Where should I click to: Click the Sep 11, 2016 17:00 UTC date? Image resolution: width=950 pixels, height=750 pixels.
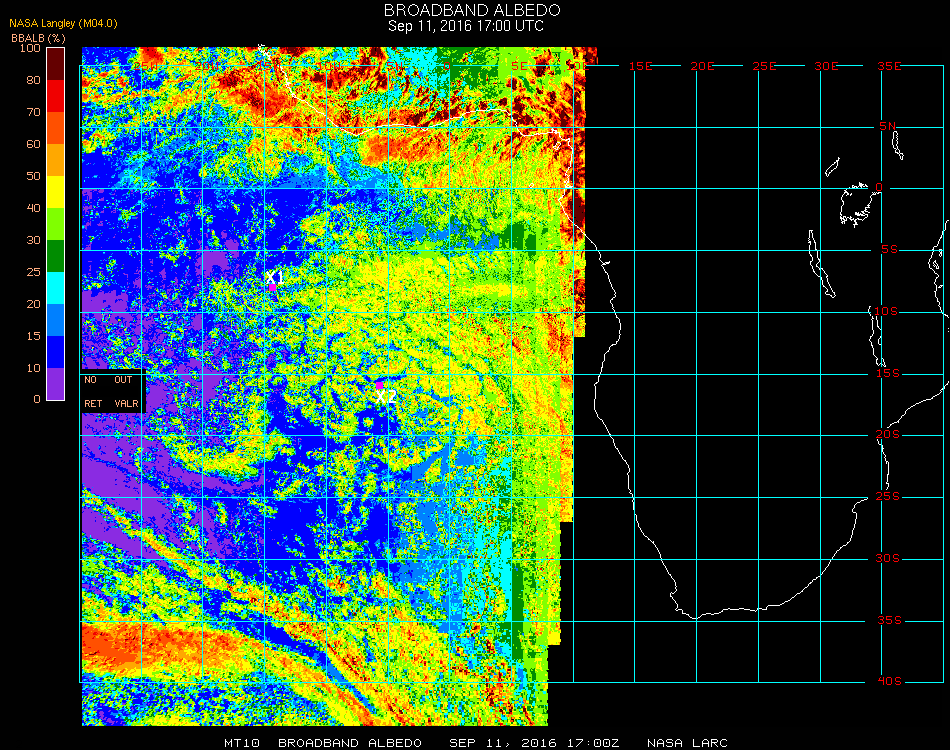(465, 26)
